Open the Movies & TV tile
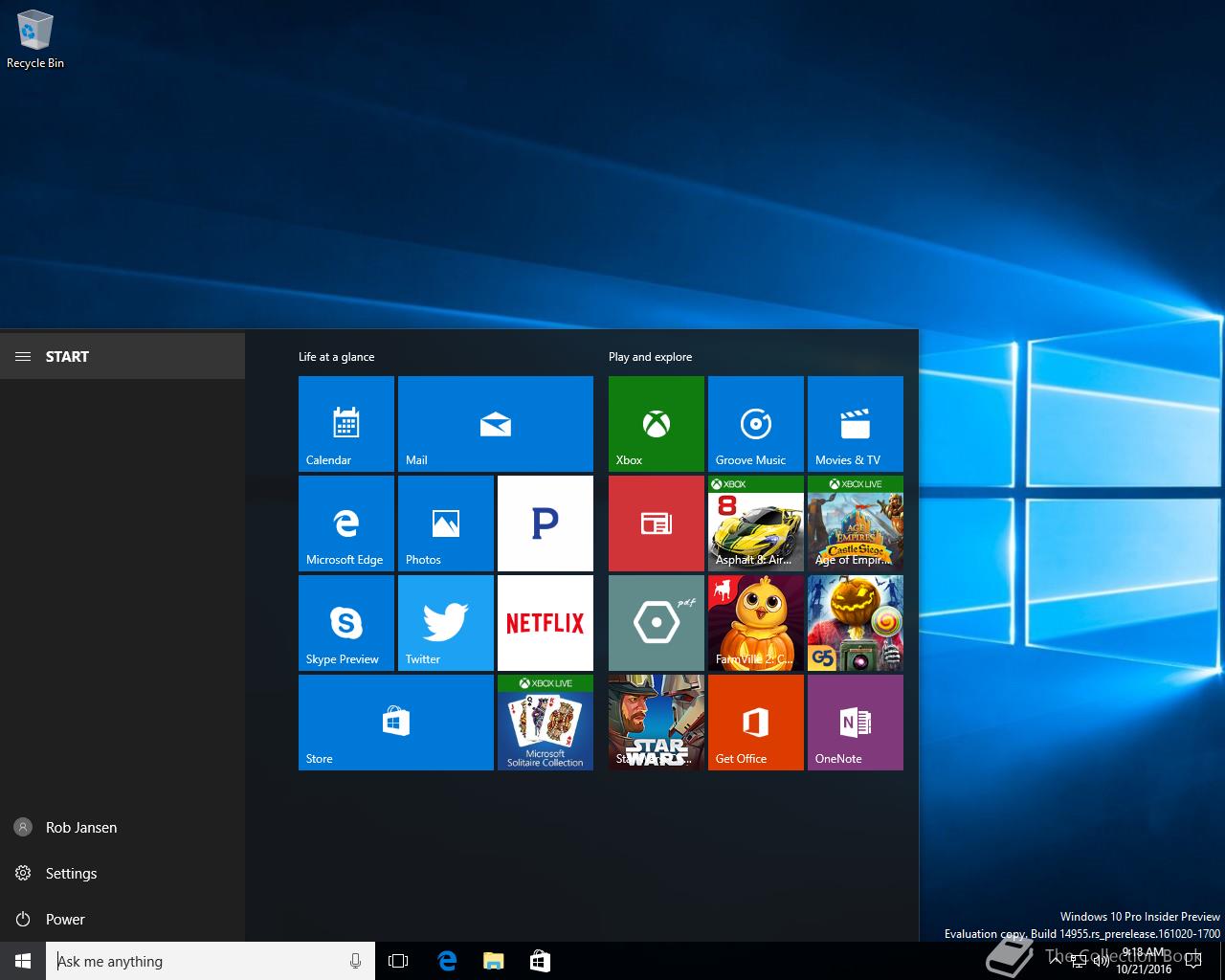Screen dimensions: 1225x980 click(x=856, y=424)
